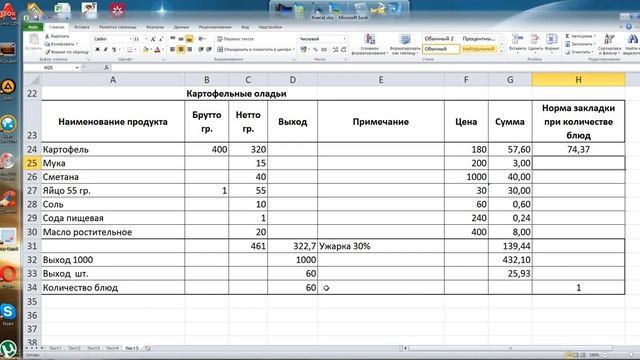Viewport: 640px width, 360px height.
Task: Increase the number of decimal places
Action: pos(335,49)
